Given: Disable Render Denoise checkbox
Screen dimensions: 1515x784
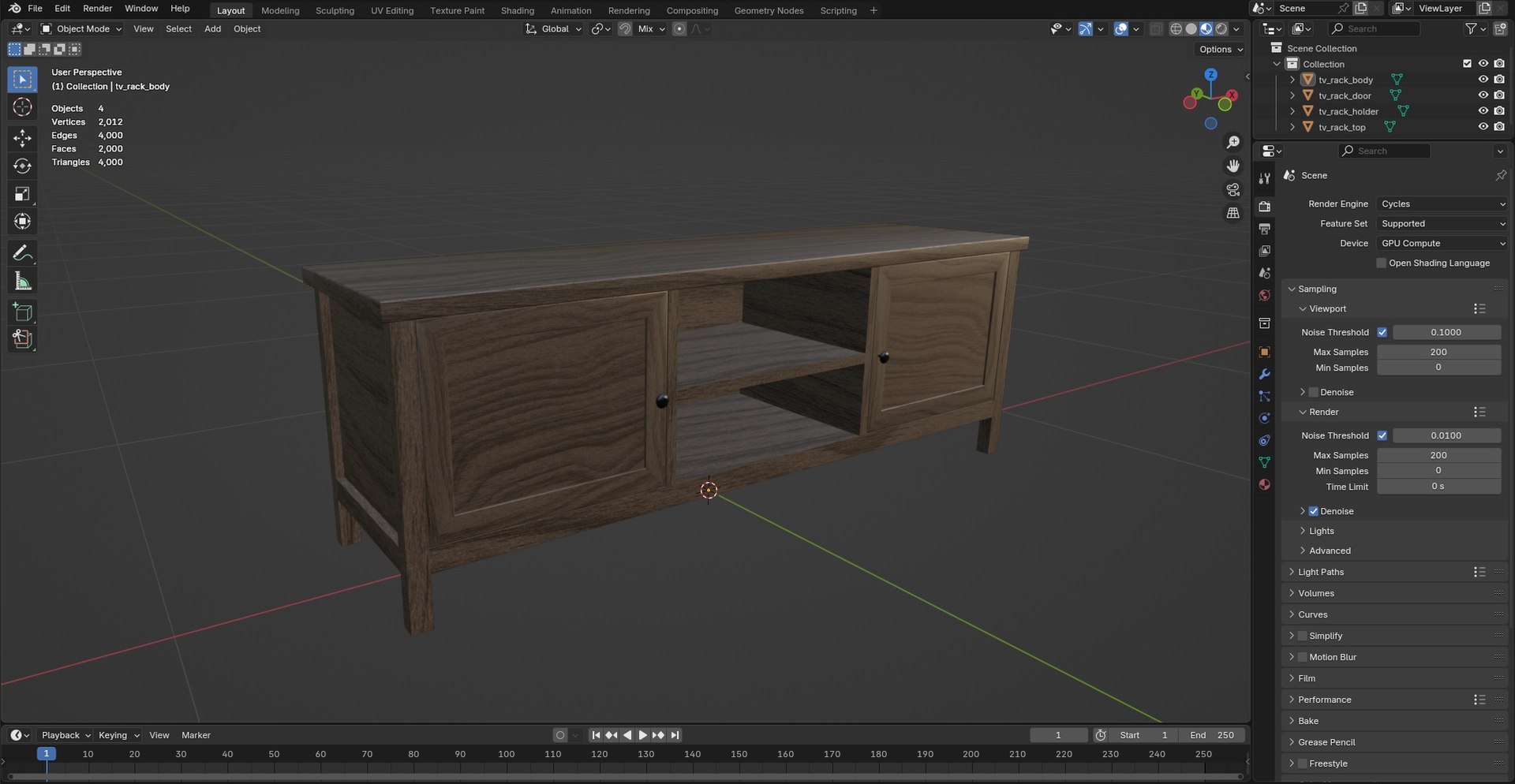Looking at the screenshot, I should coord(1314,511).
